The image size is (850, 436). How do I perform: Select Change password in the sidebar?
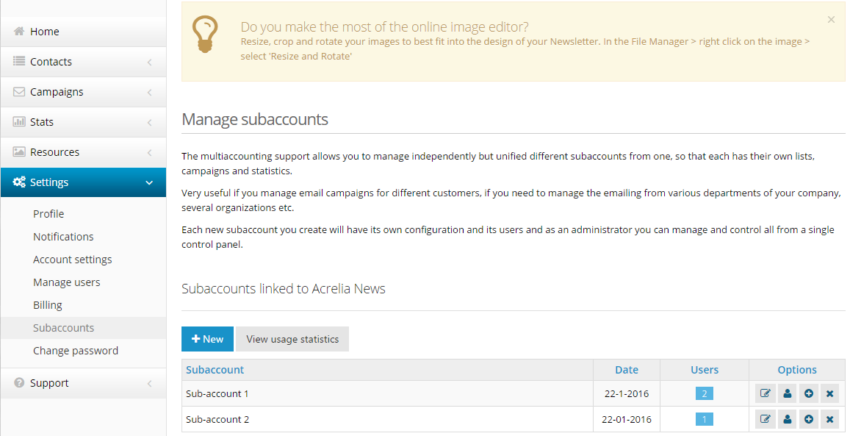[x=75, y=351]
